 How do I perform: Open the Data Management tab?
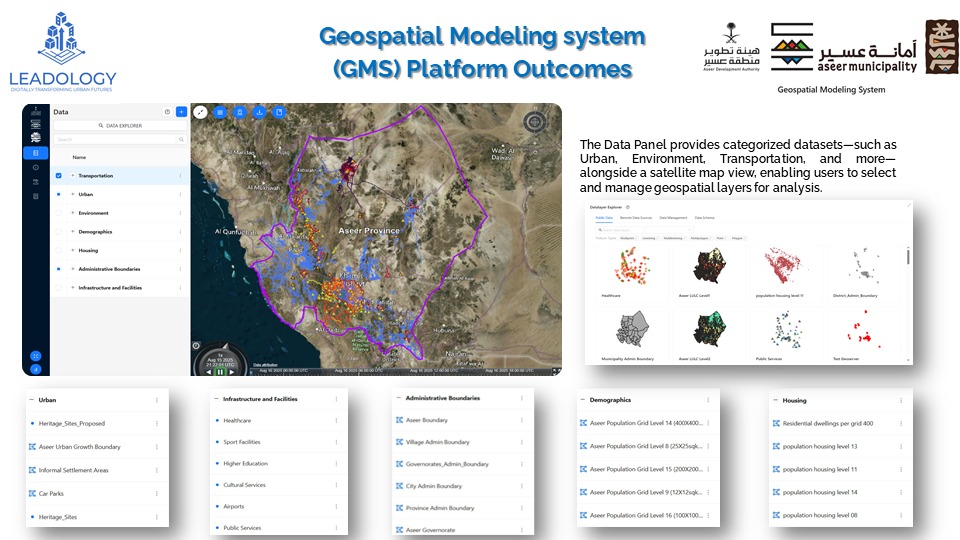(x=673, y=217)
